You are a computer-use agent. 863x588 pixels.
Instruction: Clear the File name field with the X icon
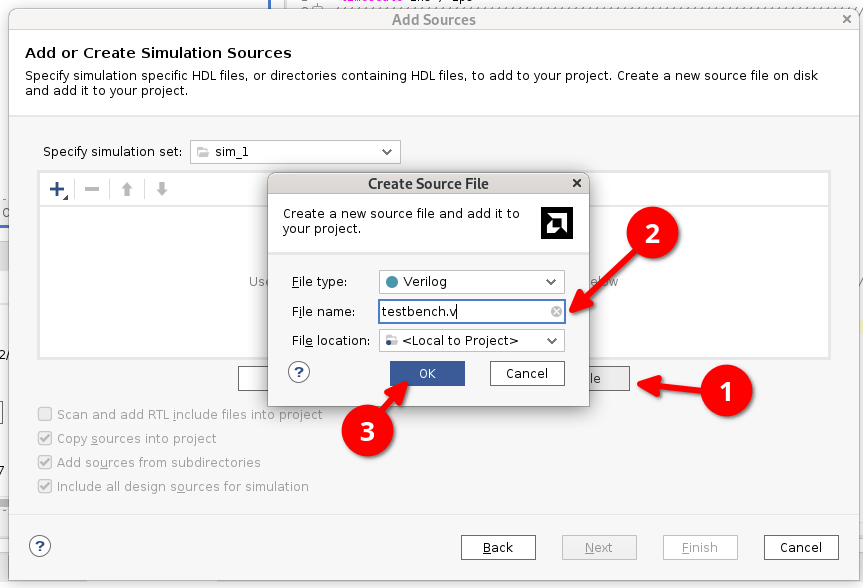pyautogui.click(x=556, y=312)
